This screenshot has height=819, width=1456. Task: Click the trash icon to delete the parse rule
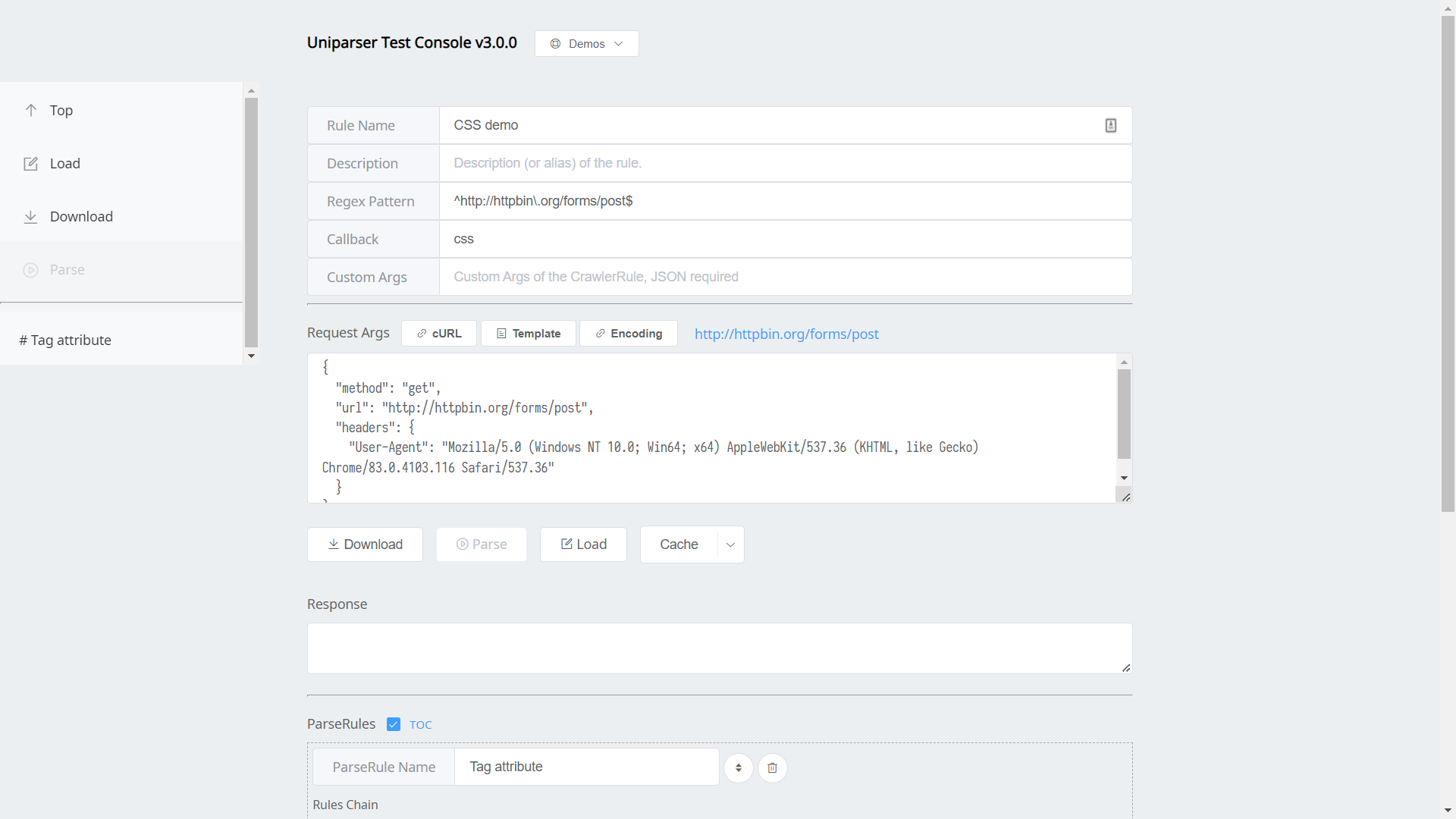tap(772, 767)
